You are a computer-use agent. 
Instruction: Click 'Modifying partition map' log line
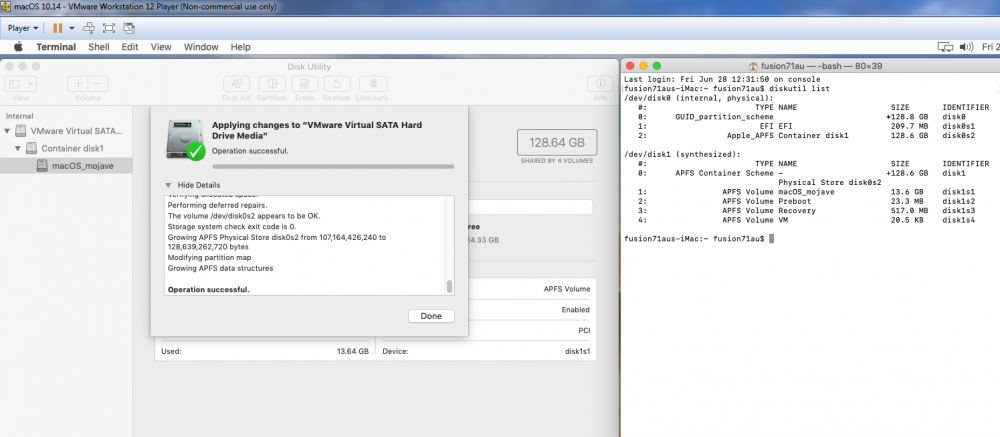209,258
